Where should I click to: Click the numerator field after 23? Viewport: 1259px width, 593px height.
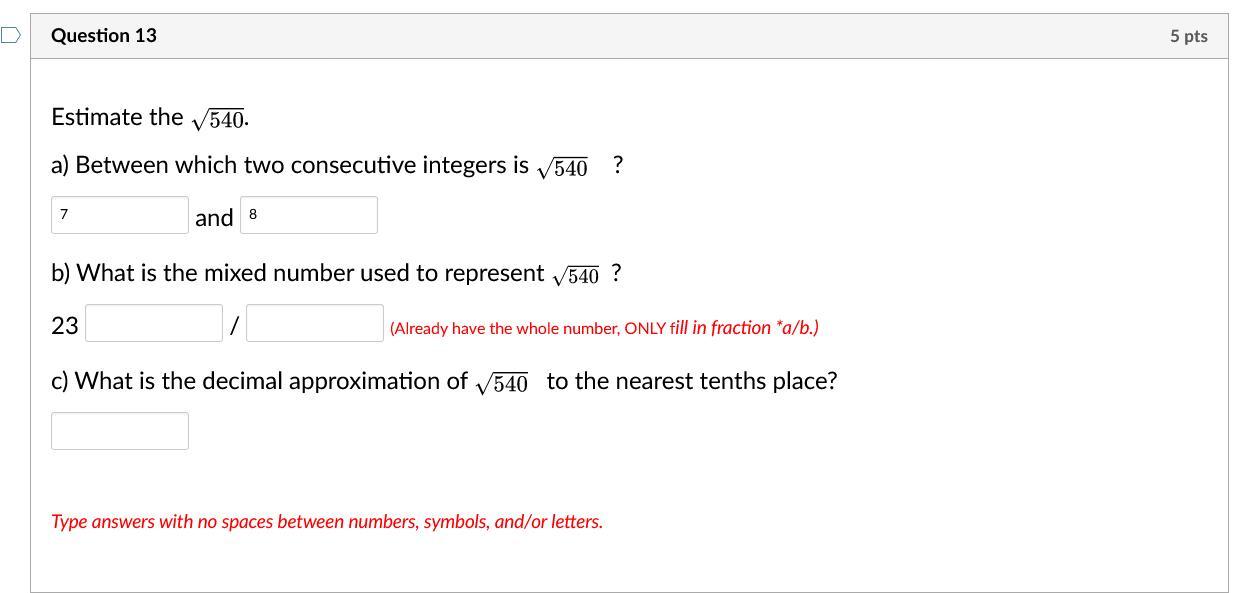[154, 323]
